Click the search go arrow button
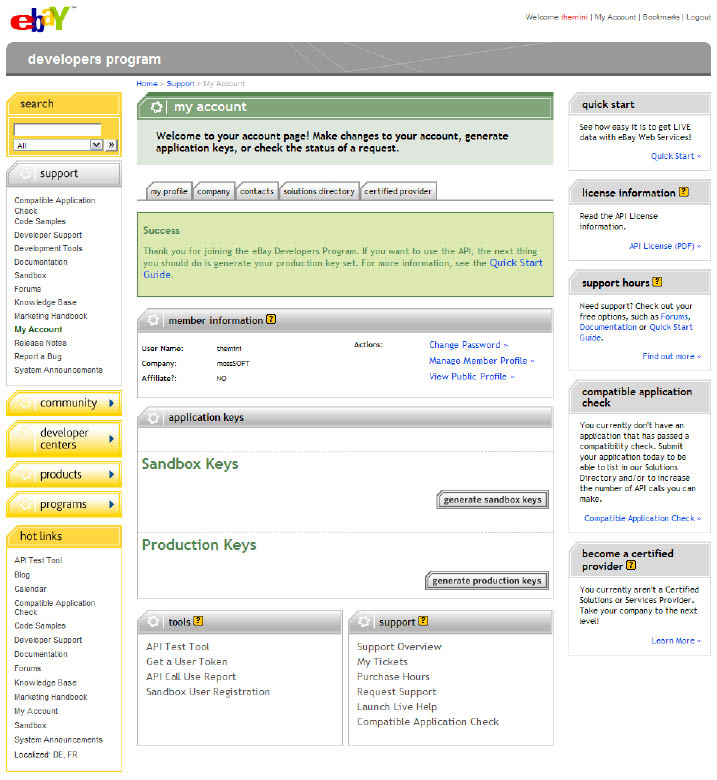717x780 pixels. 111,145
